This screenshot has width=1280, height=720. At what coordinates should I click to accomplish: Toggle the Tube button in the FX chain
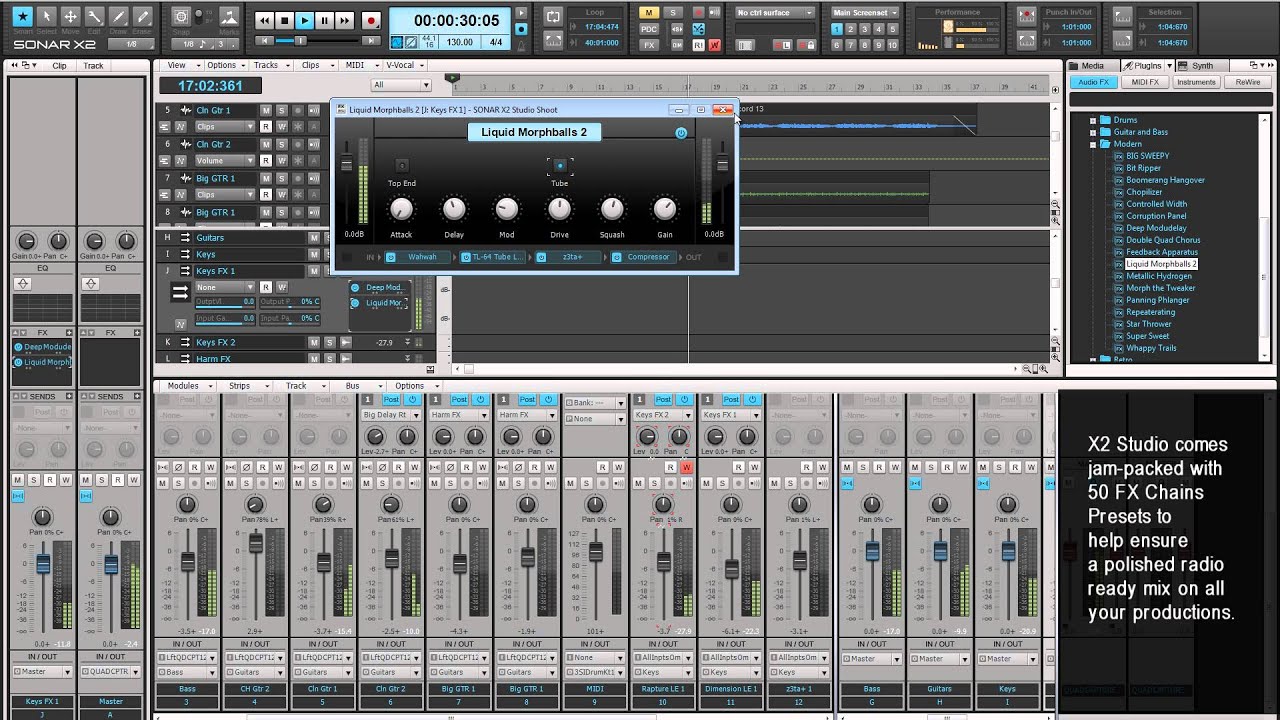click(x=559, y=165)
